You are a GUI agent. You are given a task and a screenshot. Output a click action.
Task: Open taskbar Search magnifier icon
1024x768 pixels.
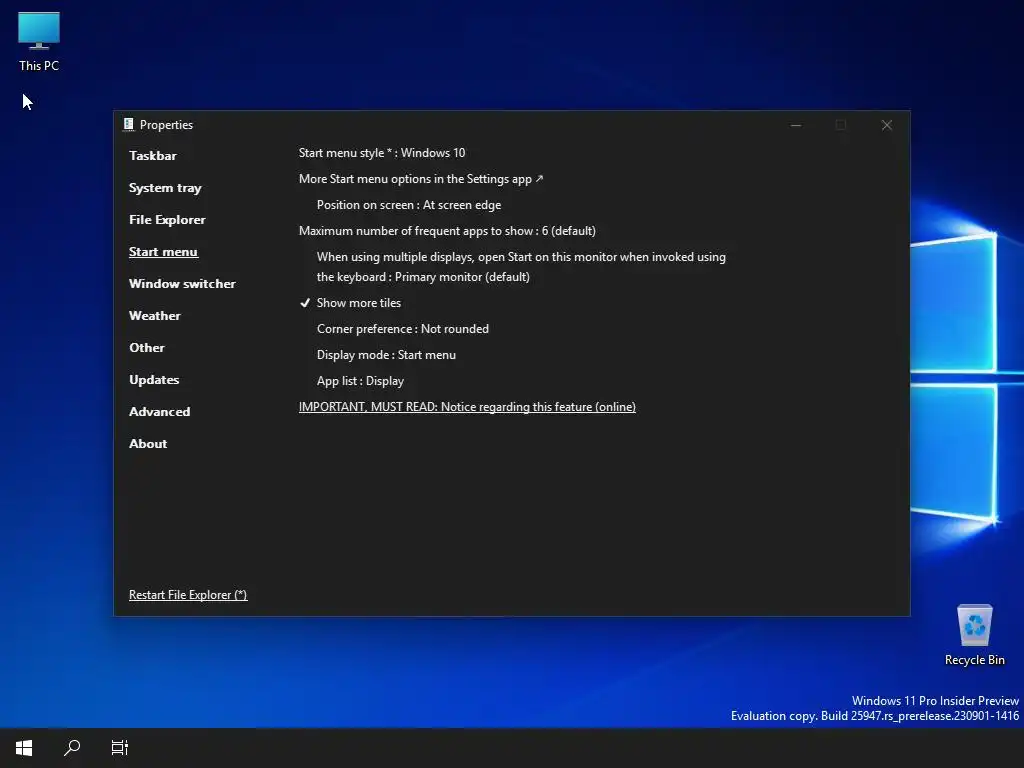(72, 748)
